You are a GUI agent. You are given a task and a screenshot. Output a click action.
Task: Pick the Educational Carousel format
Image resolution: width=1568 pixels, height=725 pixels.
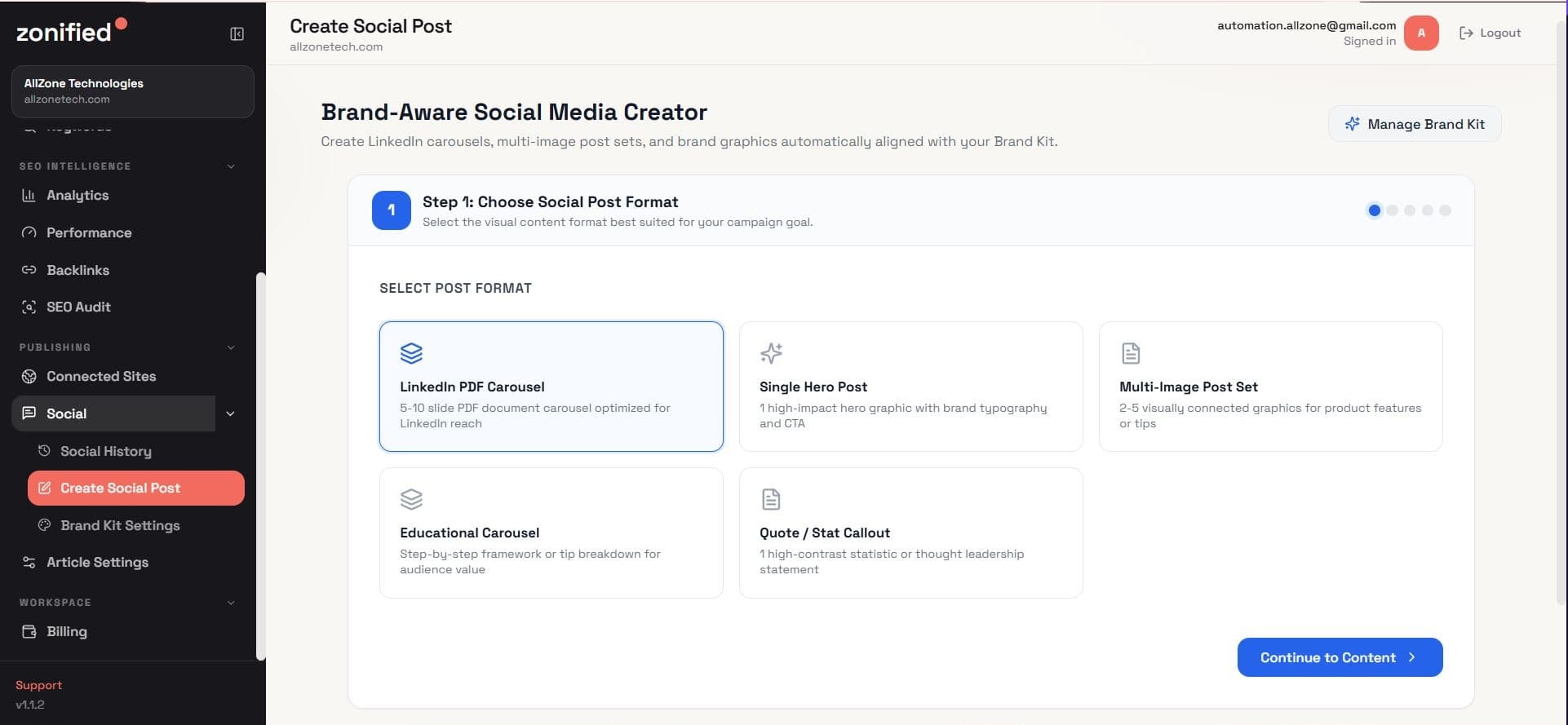tap(551, 533)
